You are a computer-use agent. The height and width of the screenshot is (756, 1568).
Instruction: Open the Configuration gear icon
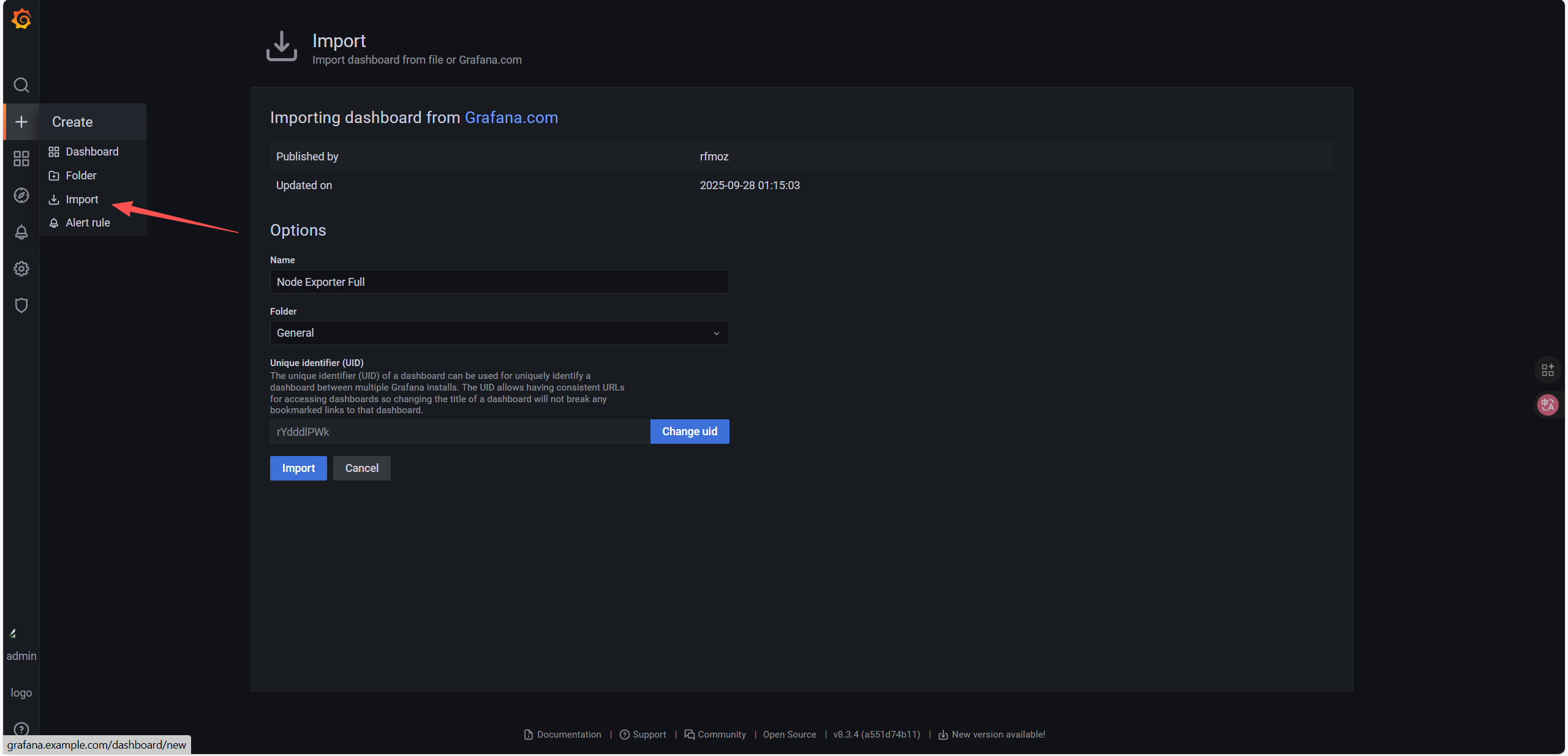21,269
